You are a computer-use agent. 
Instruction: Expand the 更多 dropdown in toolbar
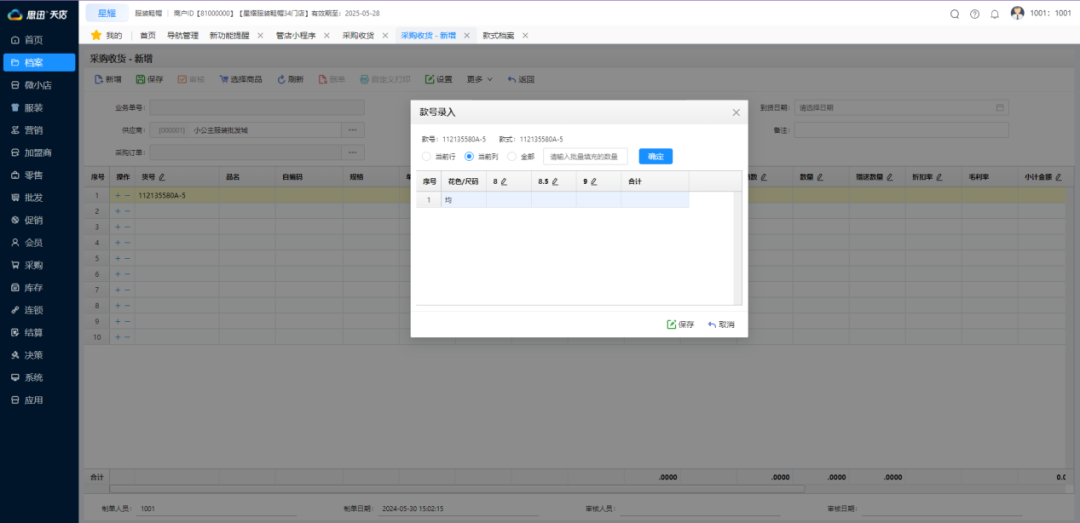tap(480, 79)
